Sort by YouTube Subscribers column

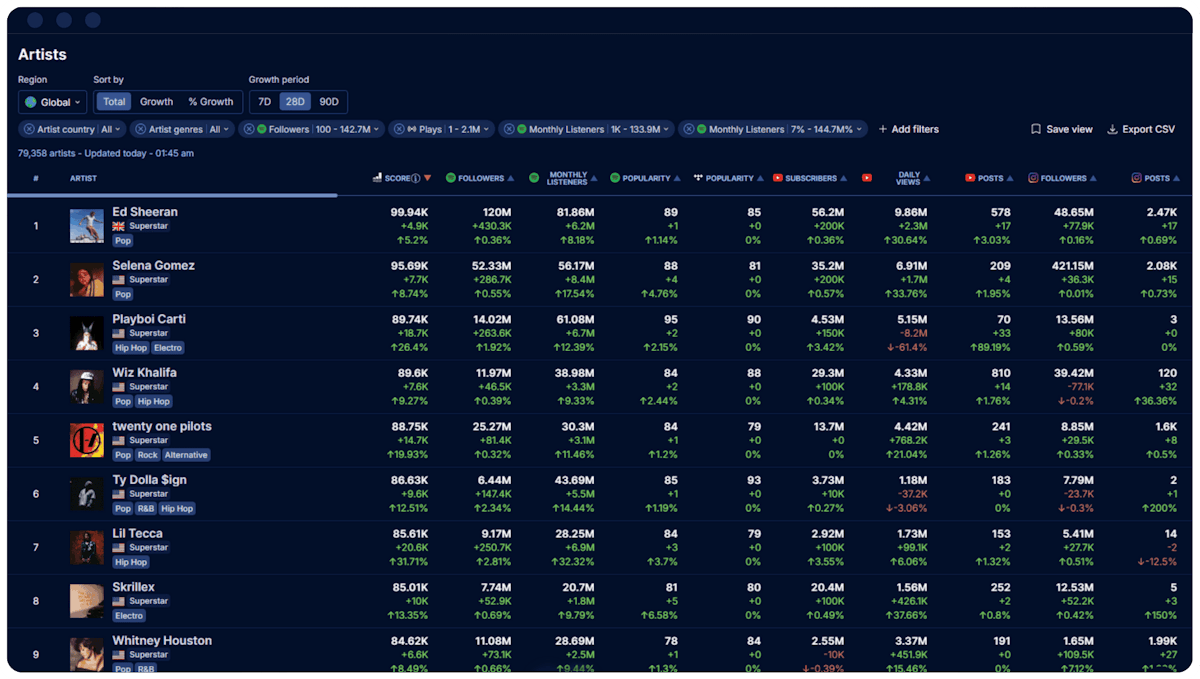(810, 178)
